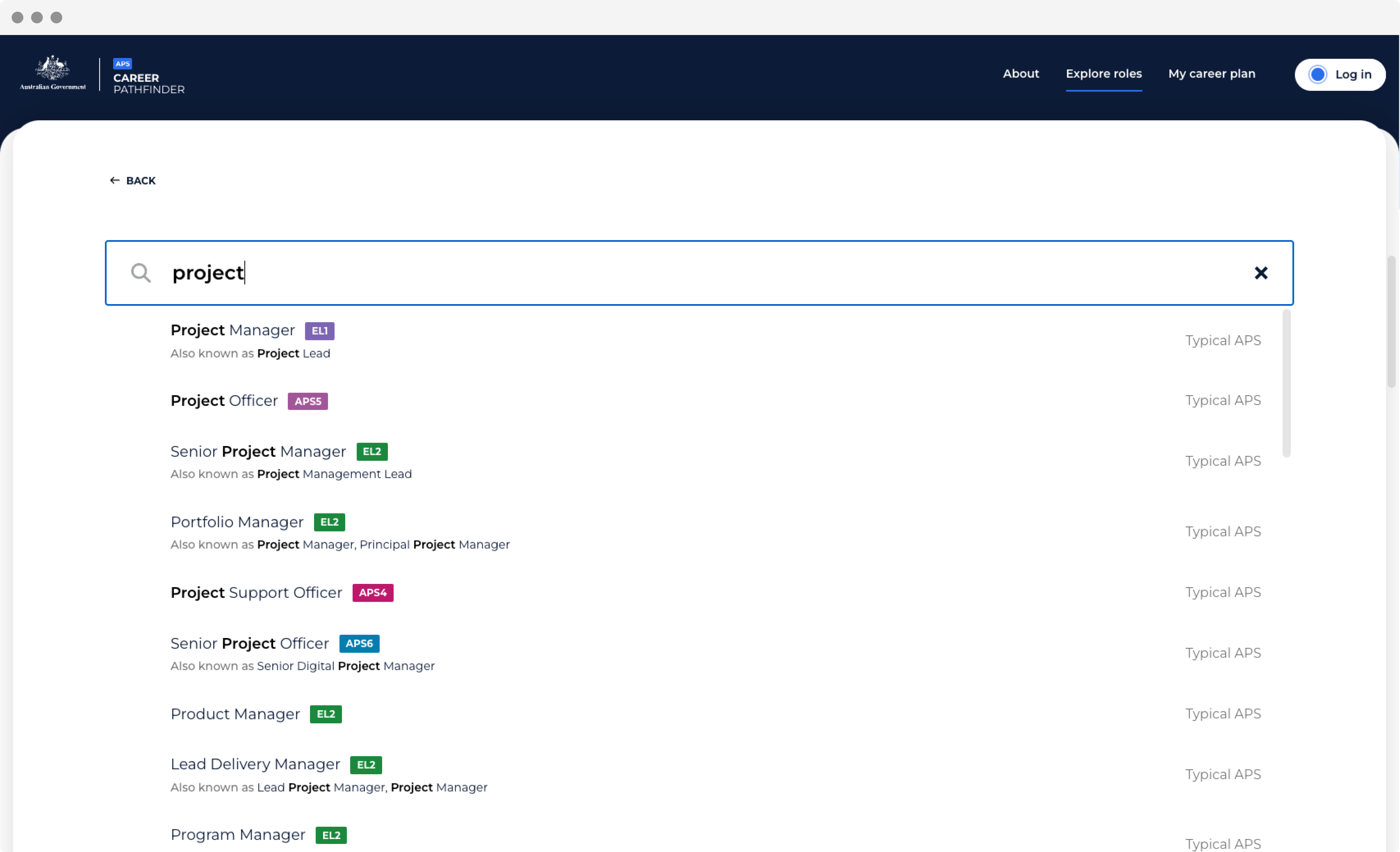Click the EL1 badge next to Project Manager
The height and width of the screenshot is (852, 1400).
[x=319, y=331]
